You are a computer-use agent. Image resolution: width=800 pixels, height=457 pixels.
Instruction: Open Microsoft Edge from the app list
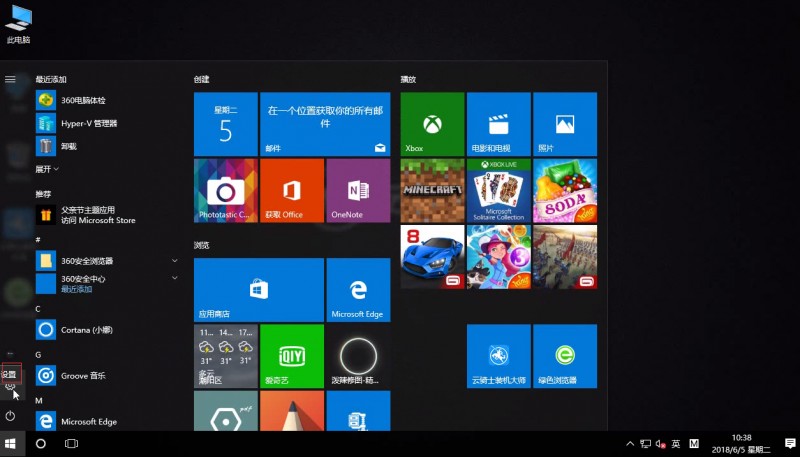[x=107, y=421]
